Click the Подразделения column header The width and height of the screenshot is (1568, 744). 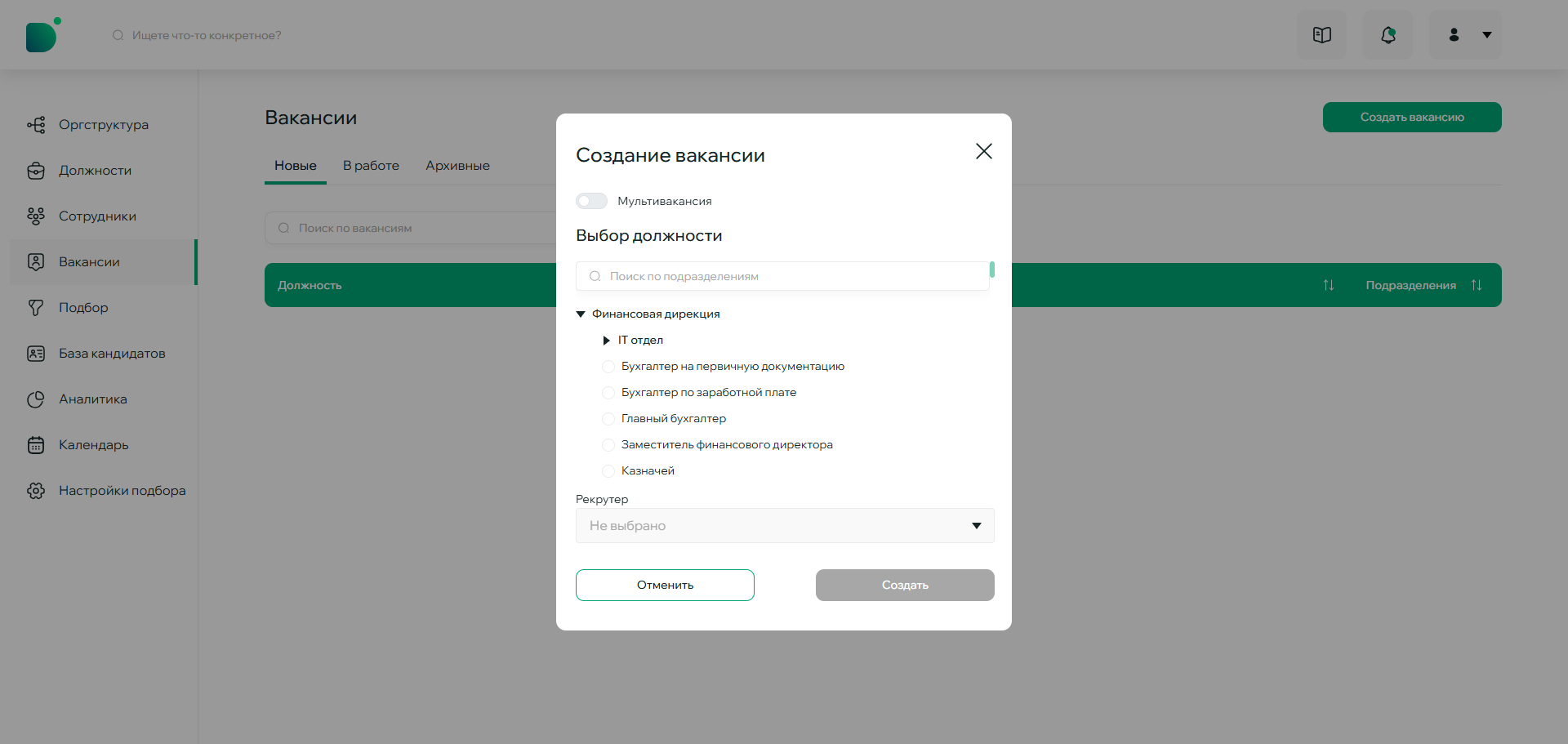coord(1411,285)
